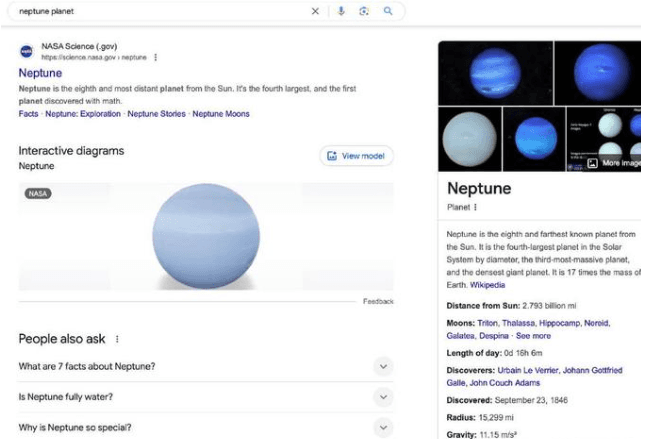Open People also ask options menu

[117, 339]
